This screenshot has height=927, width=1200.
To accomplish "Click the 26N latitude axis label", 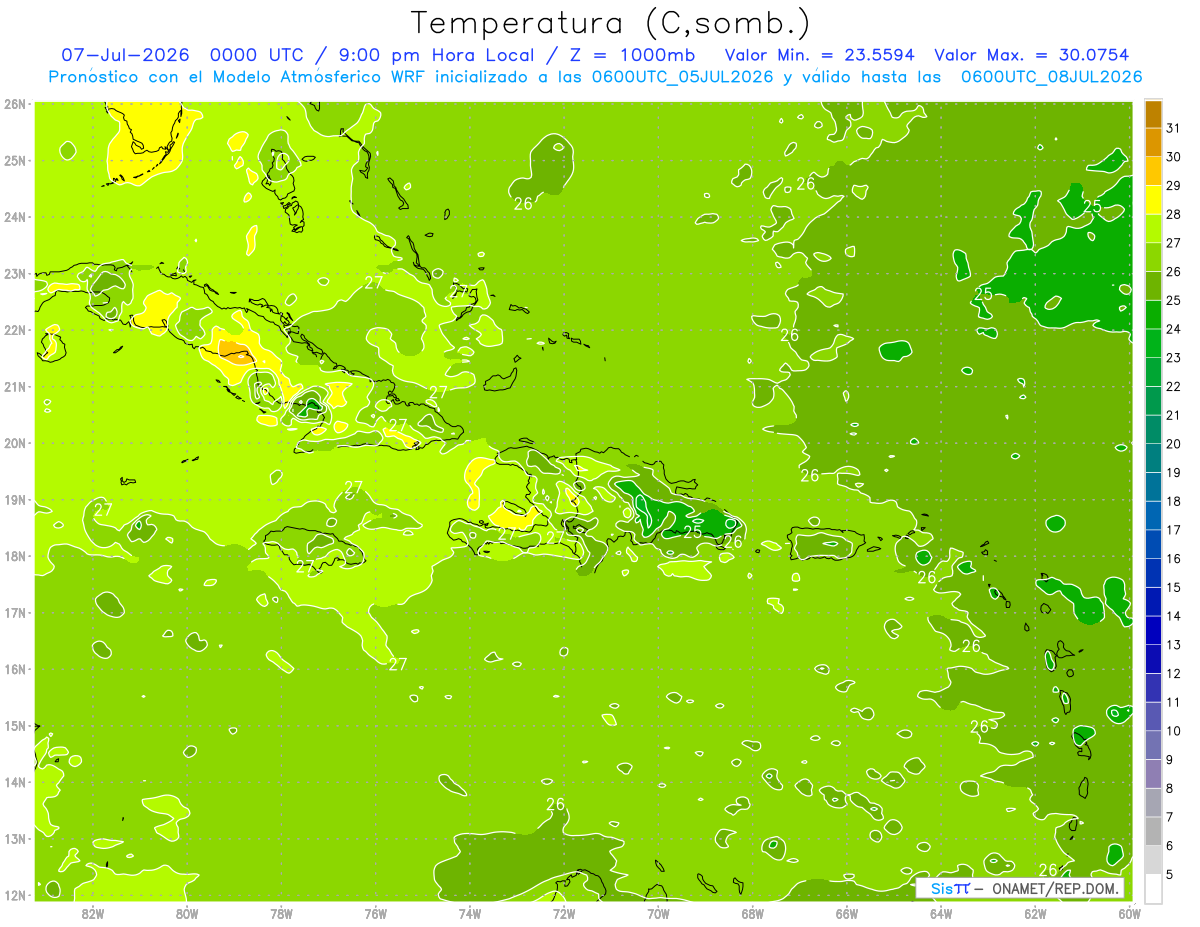I will (14, 103).
